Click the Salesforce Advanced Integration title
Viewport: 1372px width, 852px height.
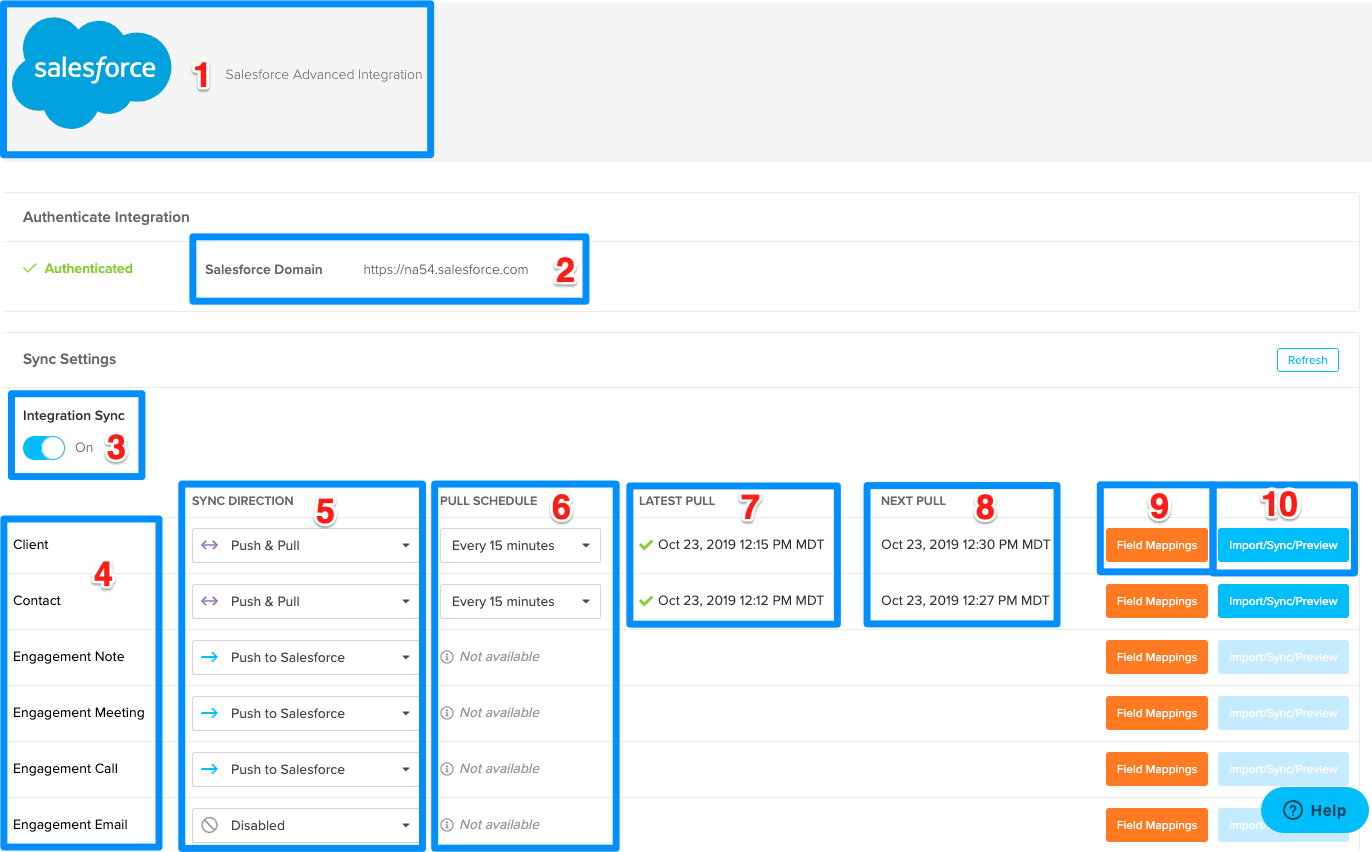pyautogui.click(x=324, y=74)
